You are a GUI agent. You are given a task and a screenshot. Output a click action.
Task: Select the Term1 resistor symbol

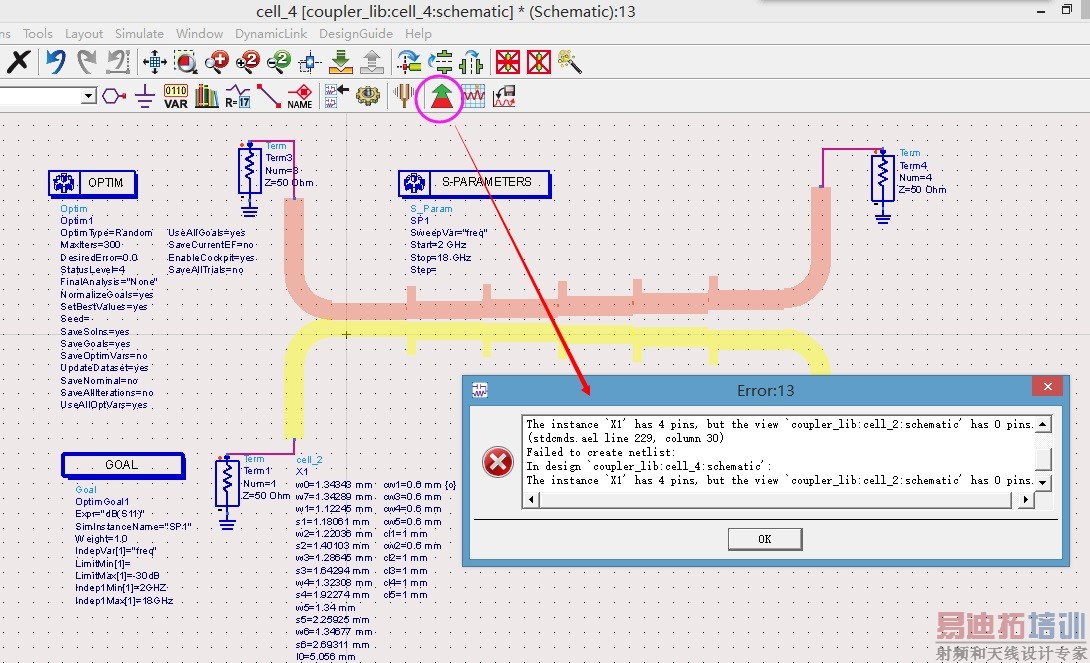click(227, 482)
